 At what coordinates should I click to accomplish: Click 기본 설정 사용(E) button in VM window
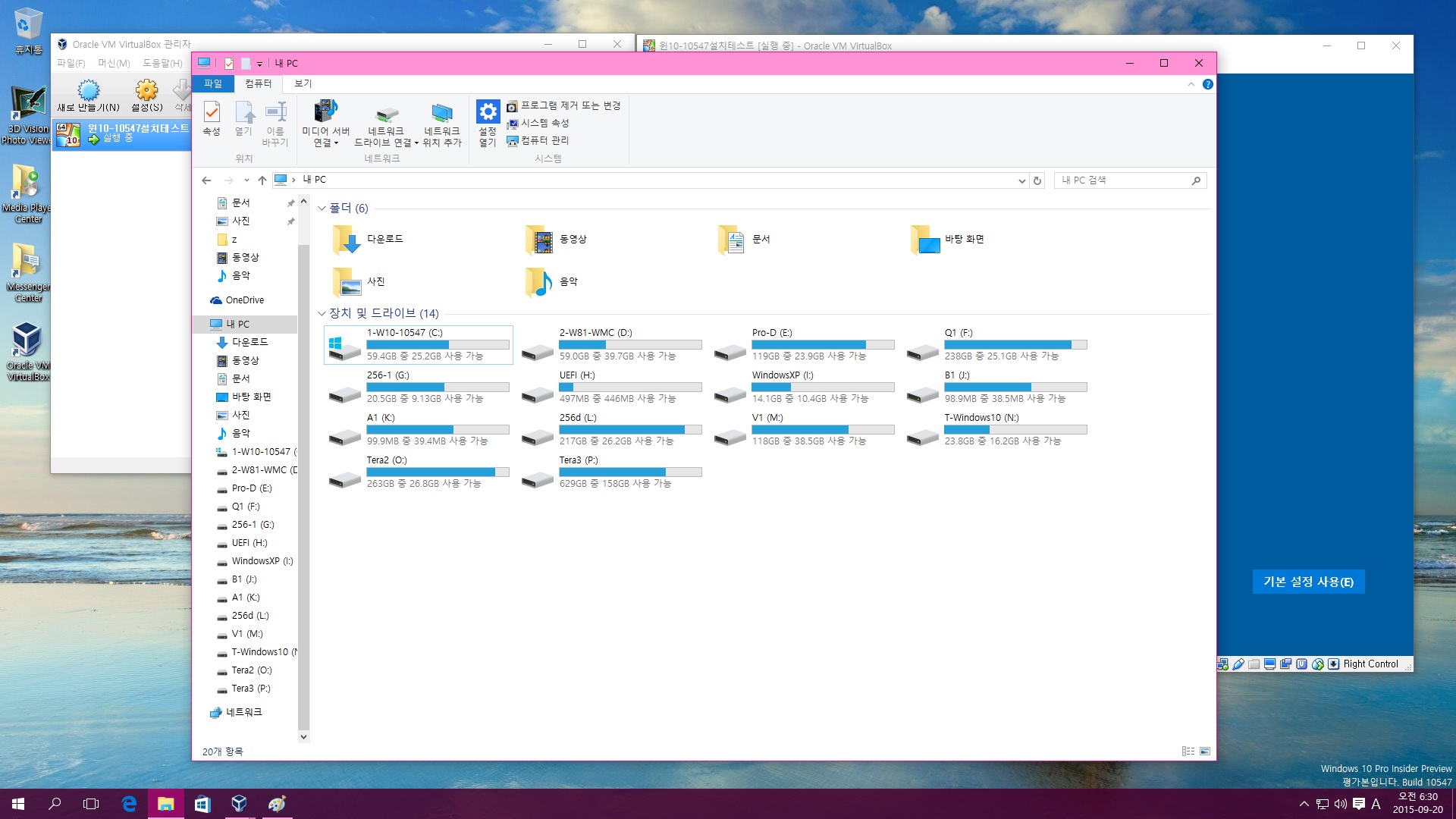point(1308,582)
